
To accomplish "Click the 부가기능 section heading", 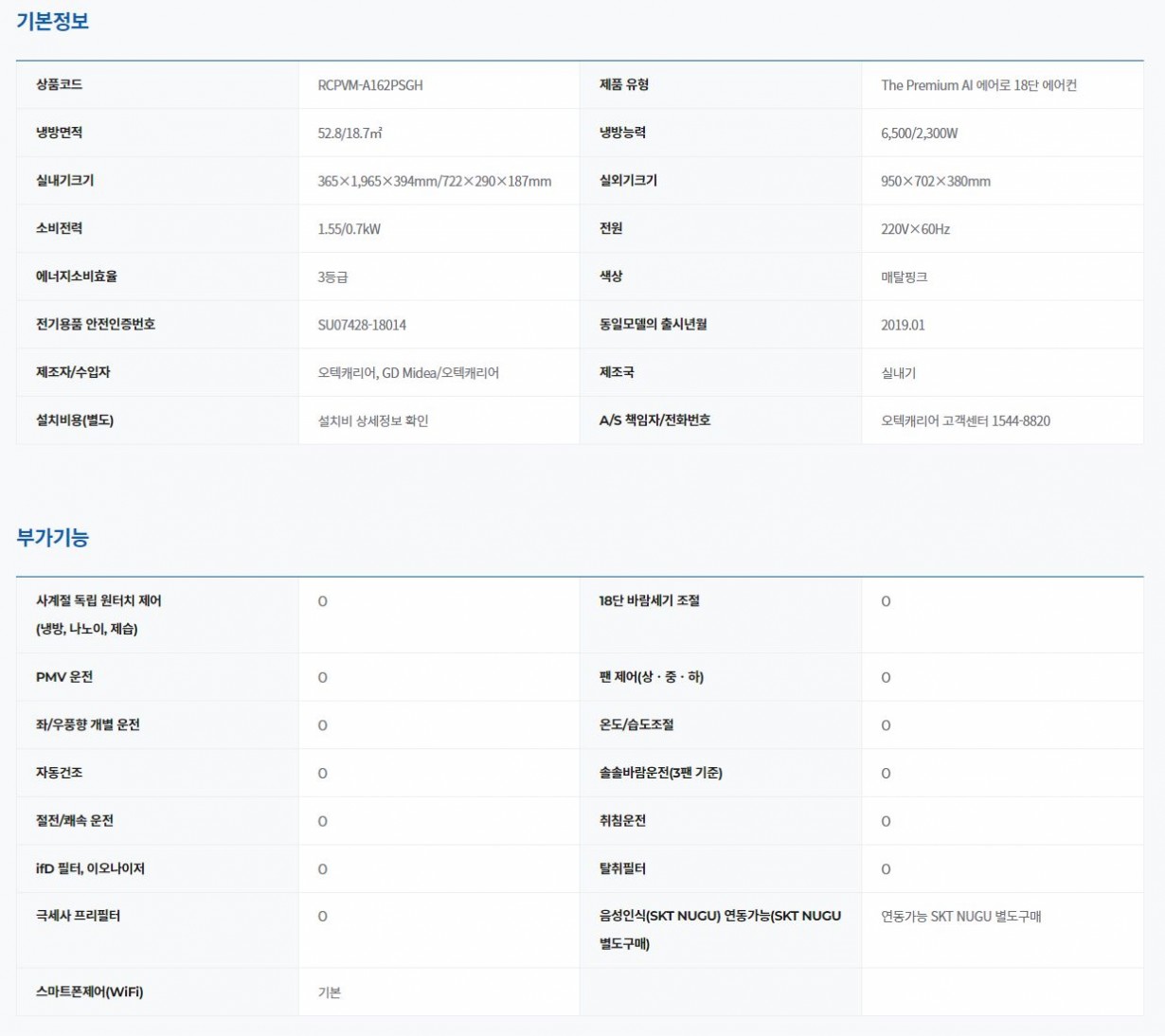I will click(53, 537).
